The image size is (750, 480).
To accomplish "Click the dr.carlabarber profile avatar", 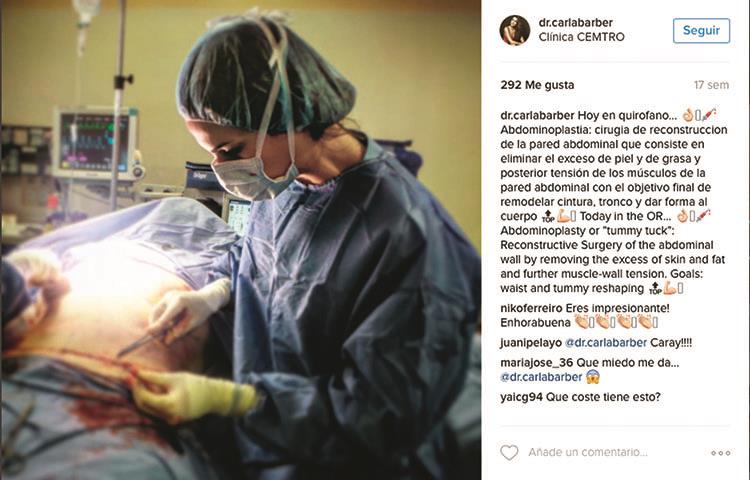I will coord(515,30).
